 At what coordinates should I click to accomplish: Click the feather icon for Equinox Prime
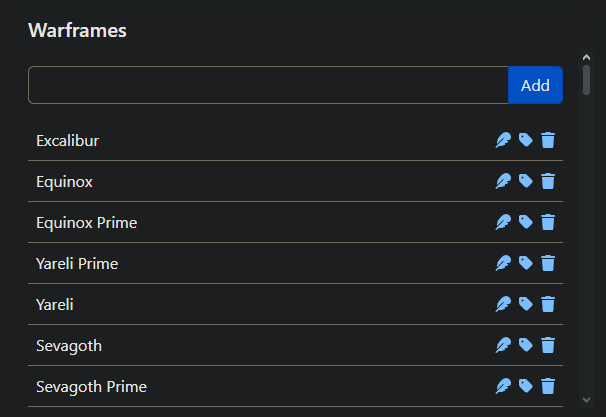(x=503, y=222)
